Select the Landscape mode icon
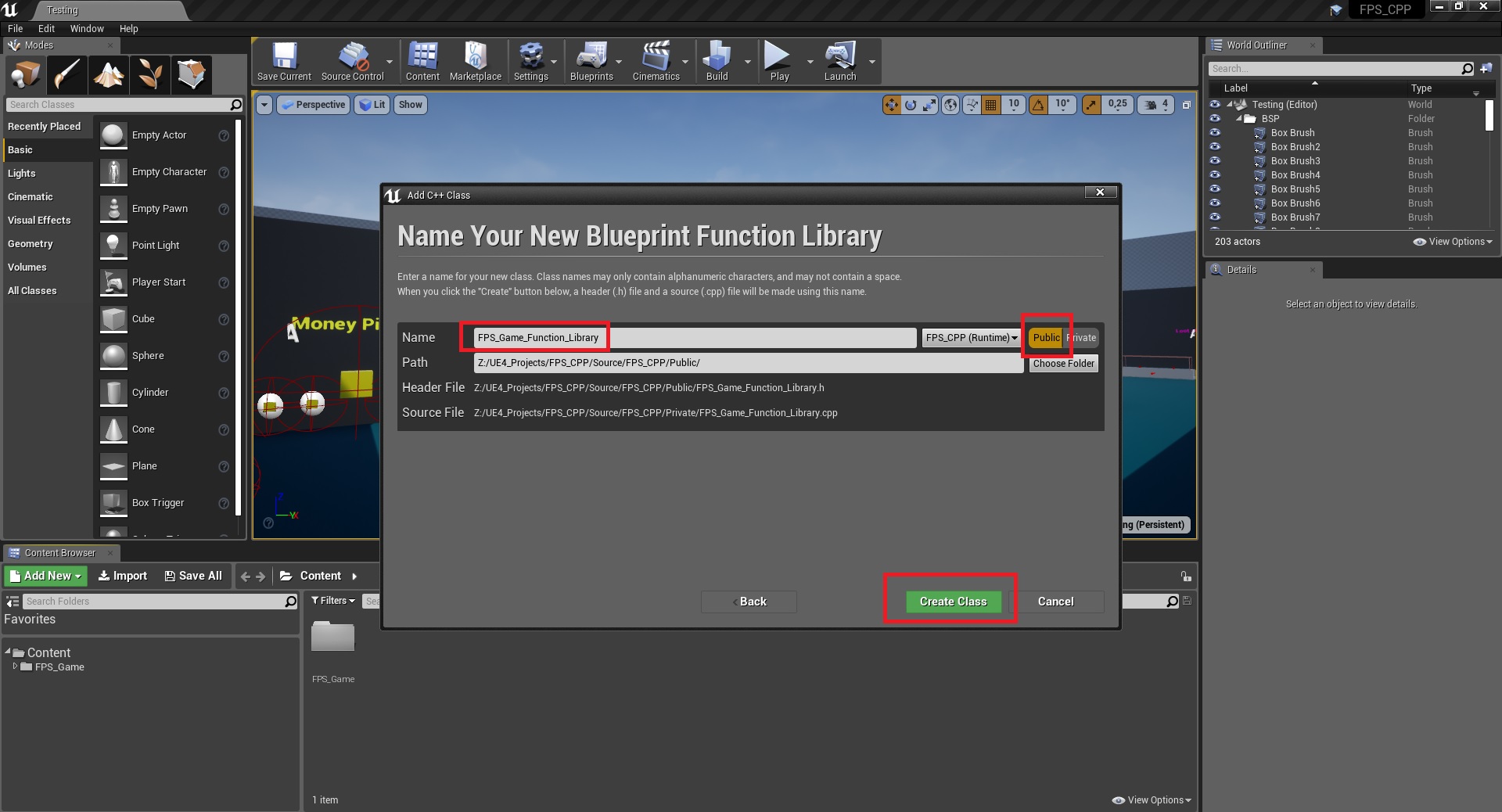Screen dimensions: 1502x812 (x=109, y=75)
